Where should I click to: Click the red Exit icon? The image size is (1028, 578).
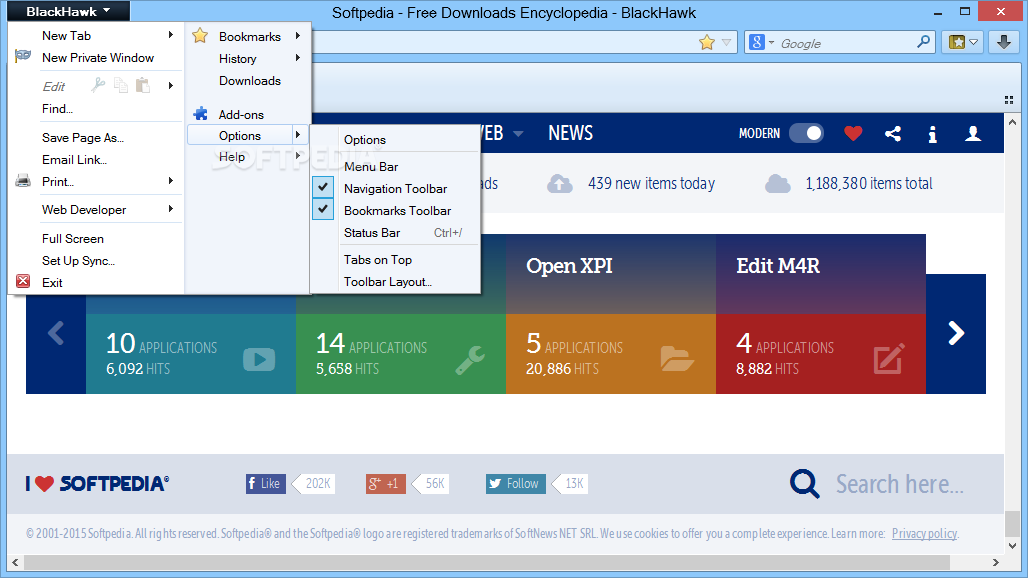pos(23,281)
